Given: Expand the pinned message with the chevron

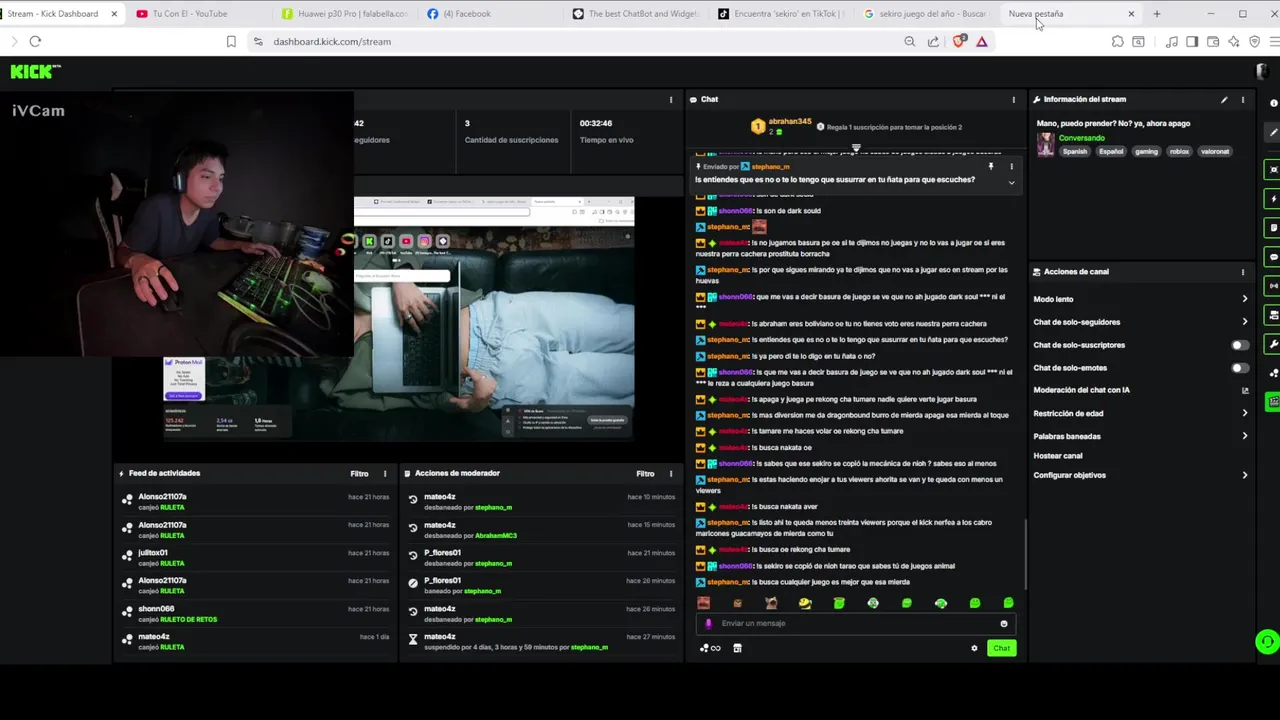Looking at the screenshot, I should click(1011, 182).
